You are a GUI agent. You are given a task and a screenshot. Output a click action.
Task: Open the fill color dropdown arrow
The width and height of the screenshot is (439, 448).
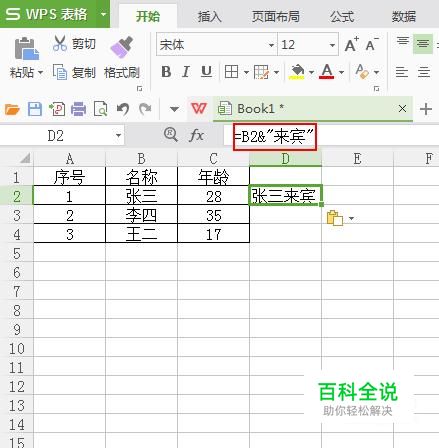(311, 72)
